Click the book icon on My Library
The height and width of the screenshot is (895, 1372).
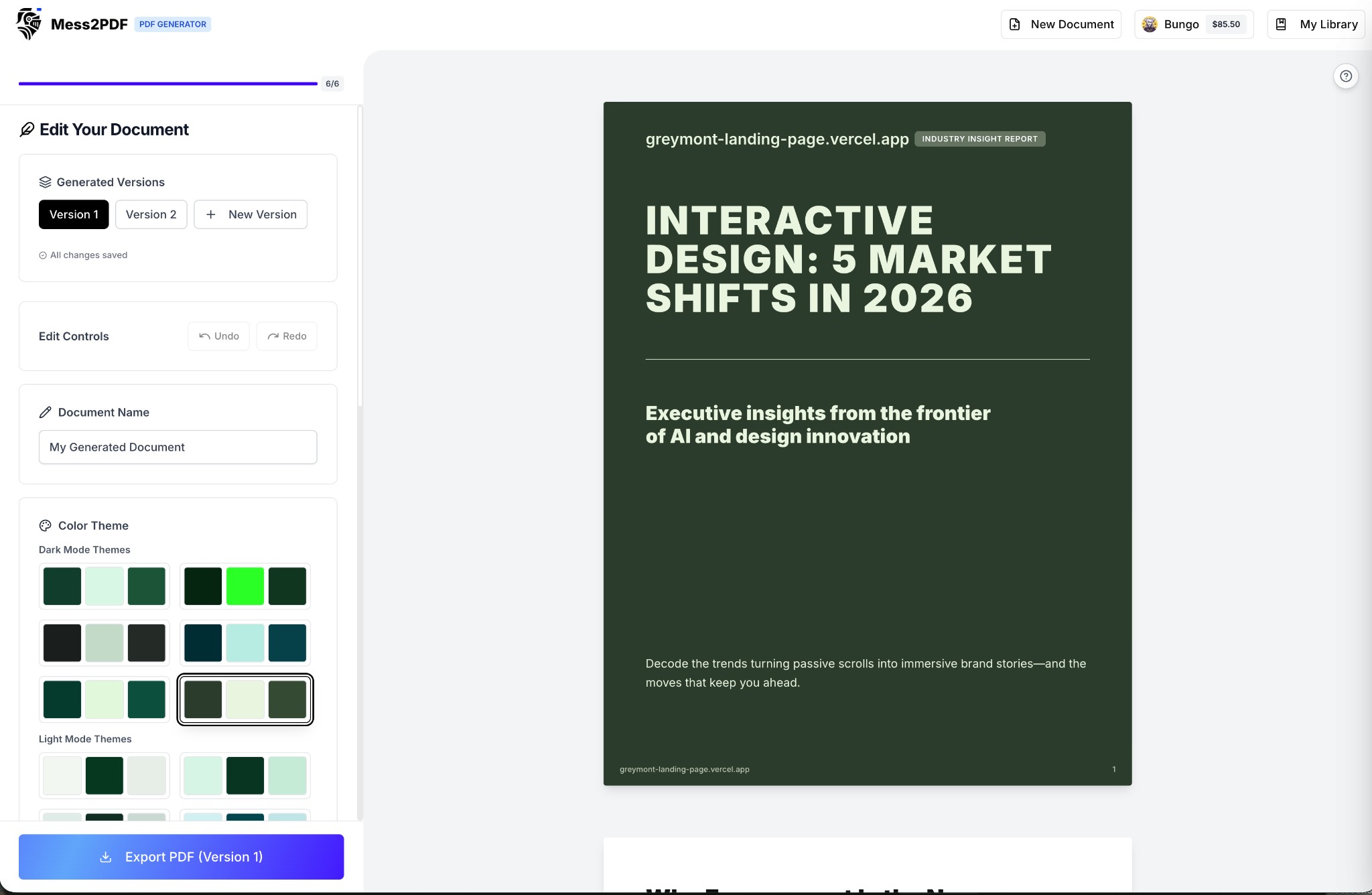pyautogui.click(x=1281, y=23)
